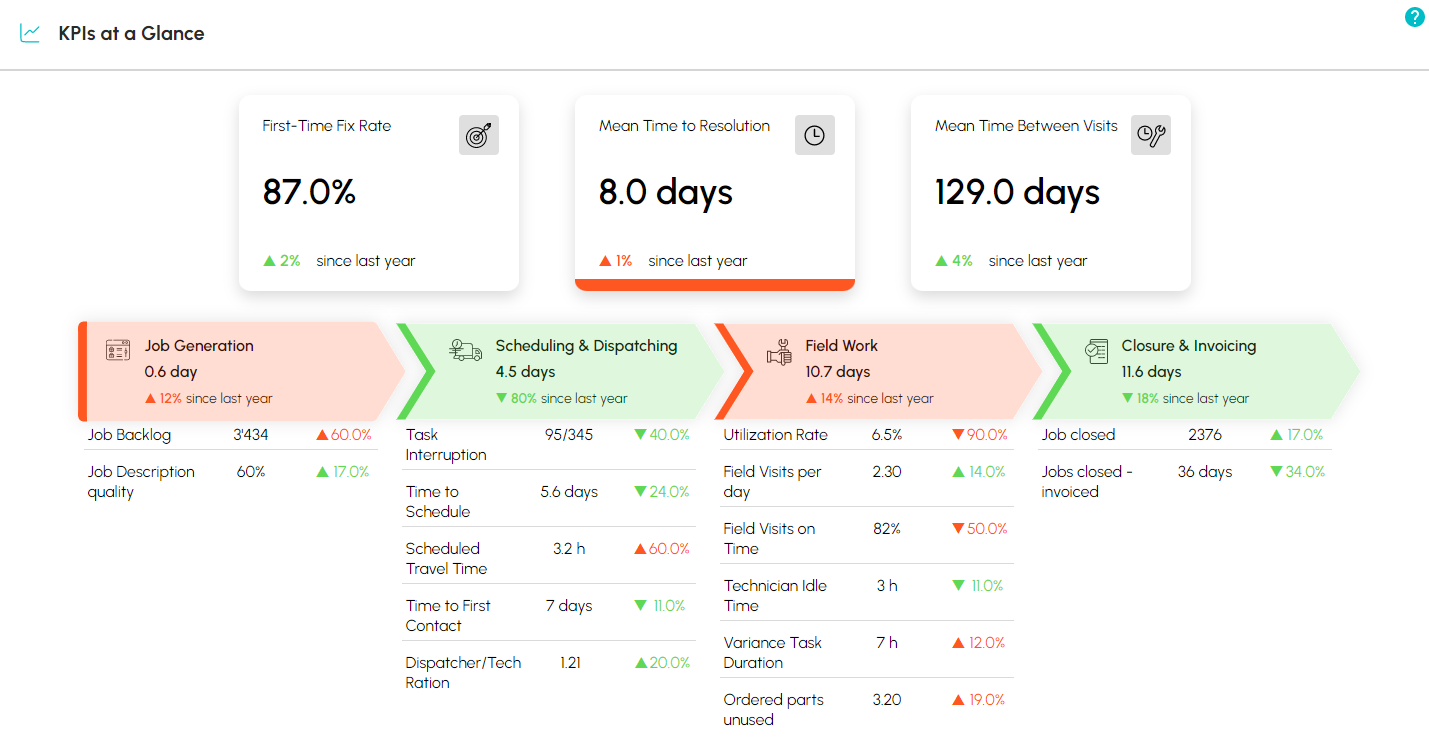Click wrench icon on Mean Time Between Visits
Image resolution: width=1429 pixels, height=749 pixels.
pyautogui.click(x=1151, y=135)
